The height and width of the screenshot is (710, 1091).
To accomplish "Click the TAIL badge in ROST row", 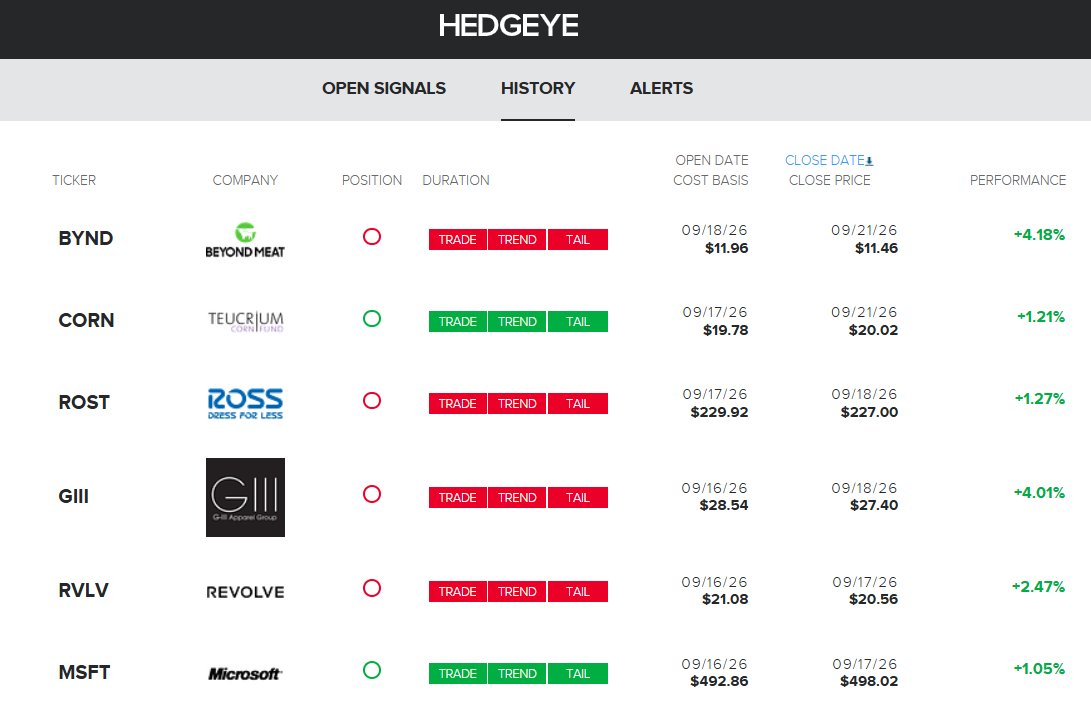I will tap(578, 404).
